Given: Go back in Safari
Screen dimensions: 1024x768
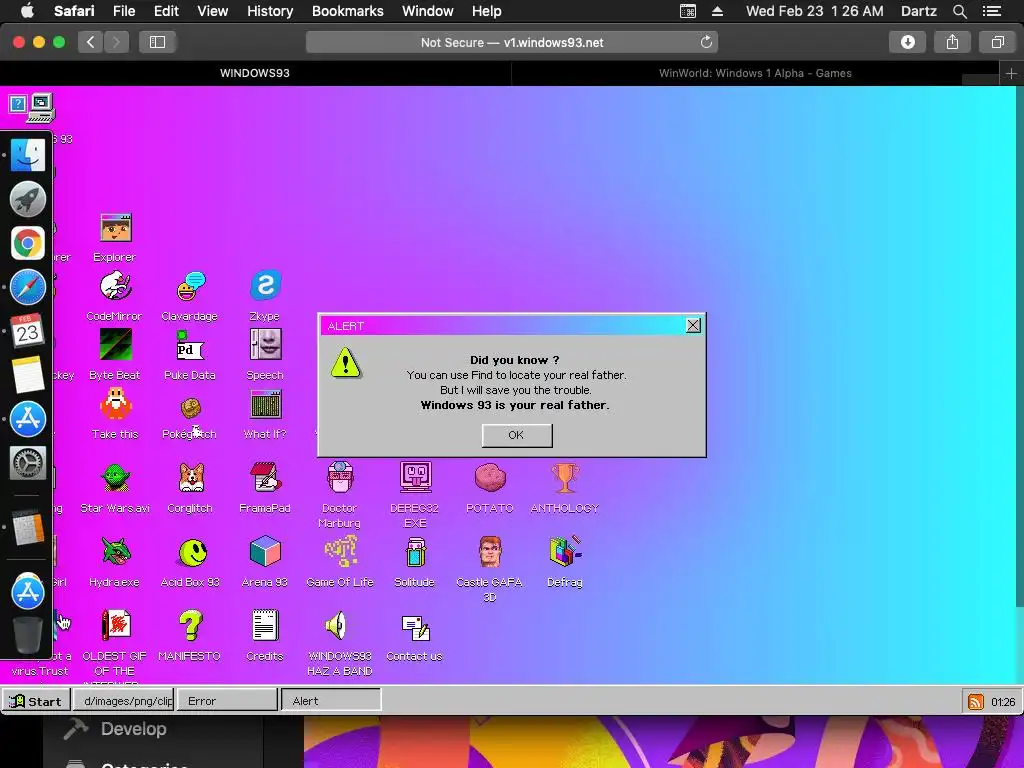Looking at the screenshot, I should pos(91,42).
